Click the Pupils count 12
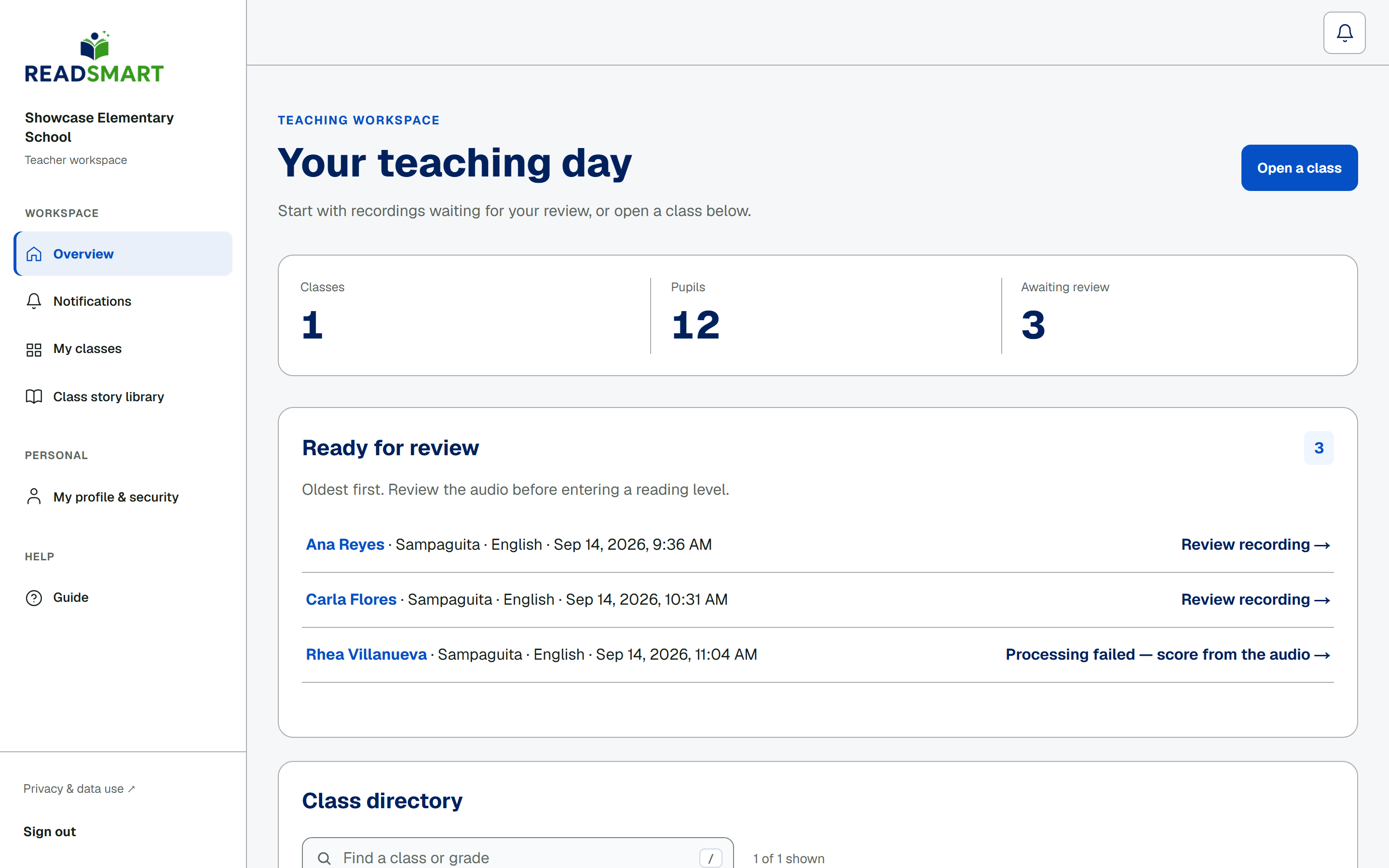 click(695, 325)
